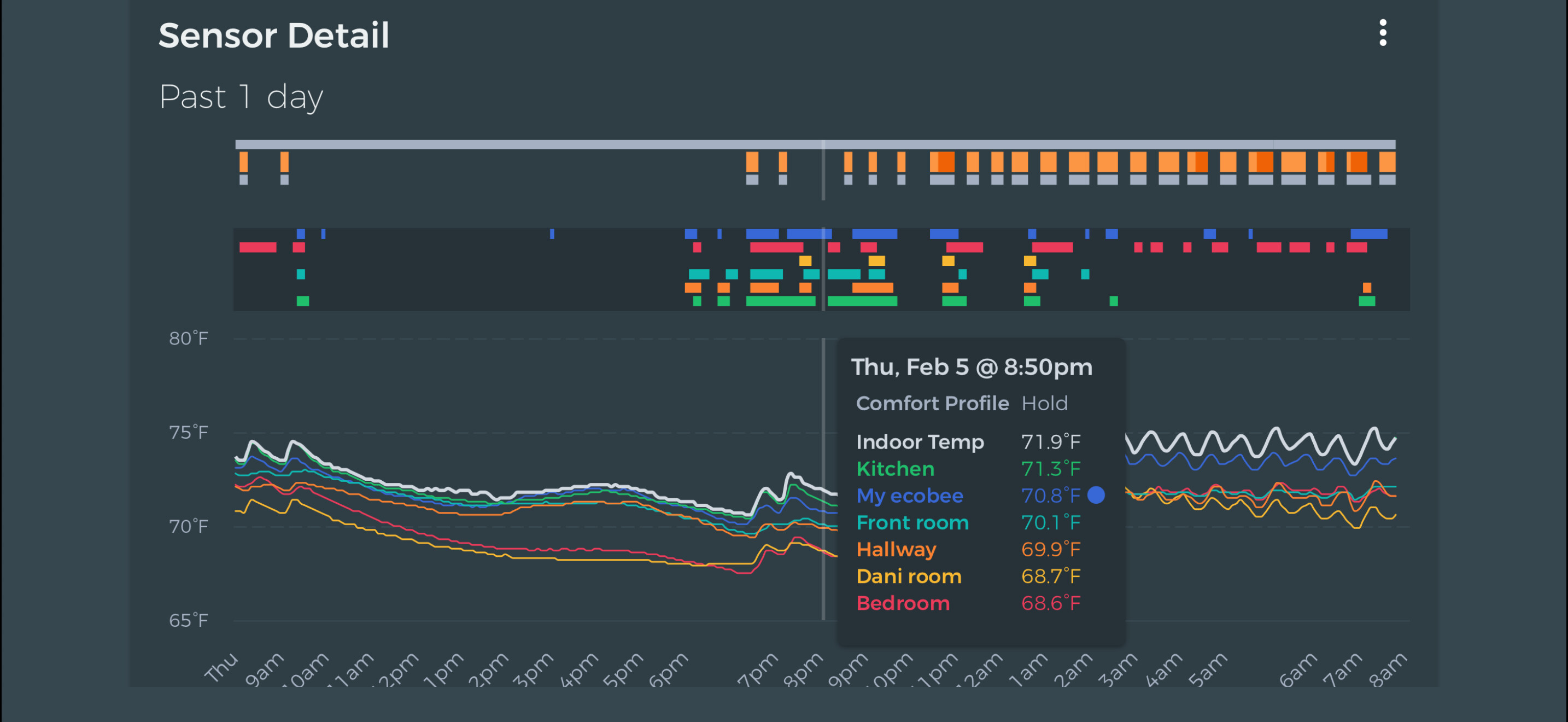Click the 3pm time axis label
1568x722 pixels.
(533, 669)
